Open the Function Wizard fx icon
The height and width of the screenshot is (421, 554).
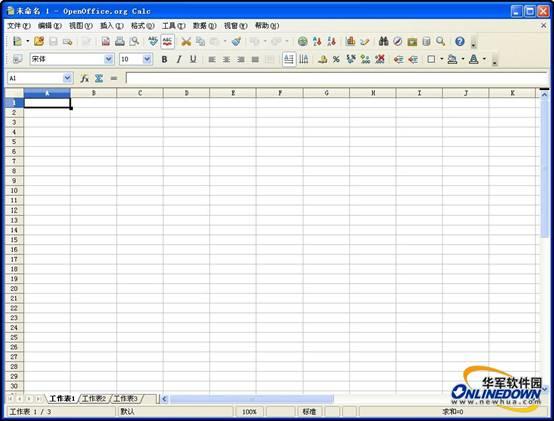pyautogui.click(x=84, y=78)
